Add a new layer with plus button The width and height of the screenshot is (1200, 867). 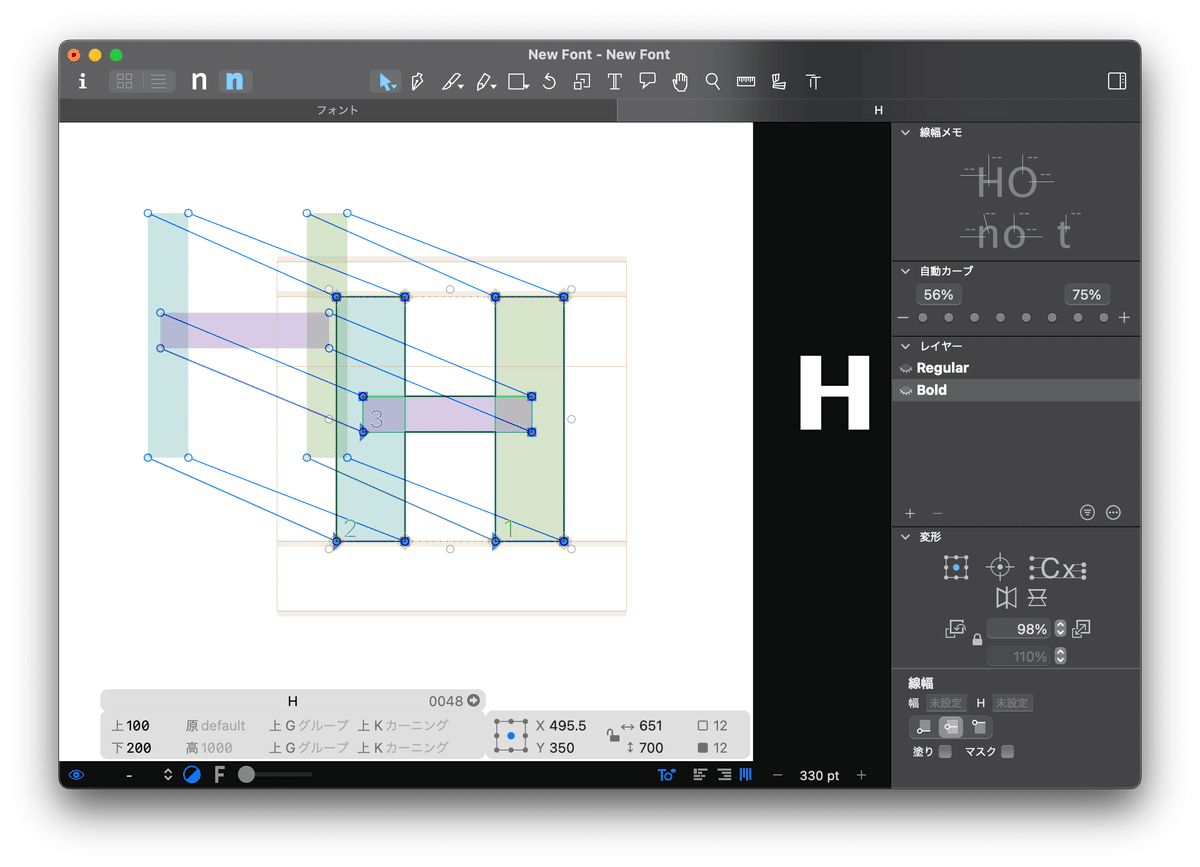click(910, 513)
